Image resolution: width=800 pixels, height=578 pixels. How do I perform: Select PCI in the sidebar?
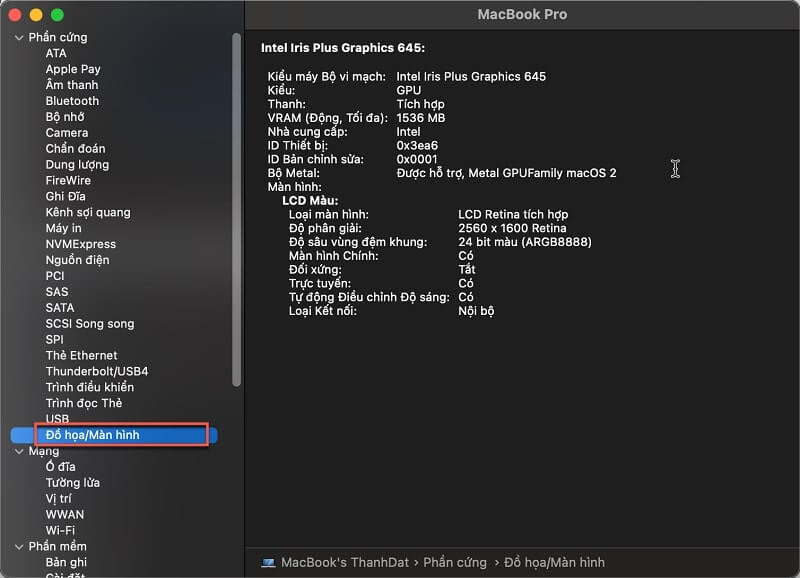click(x=55, y=276)
